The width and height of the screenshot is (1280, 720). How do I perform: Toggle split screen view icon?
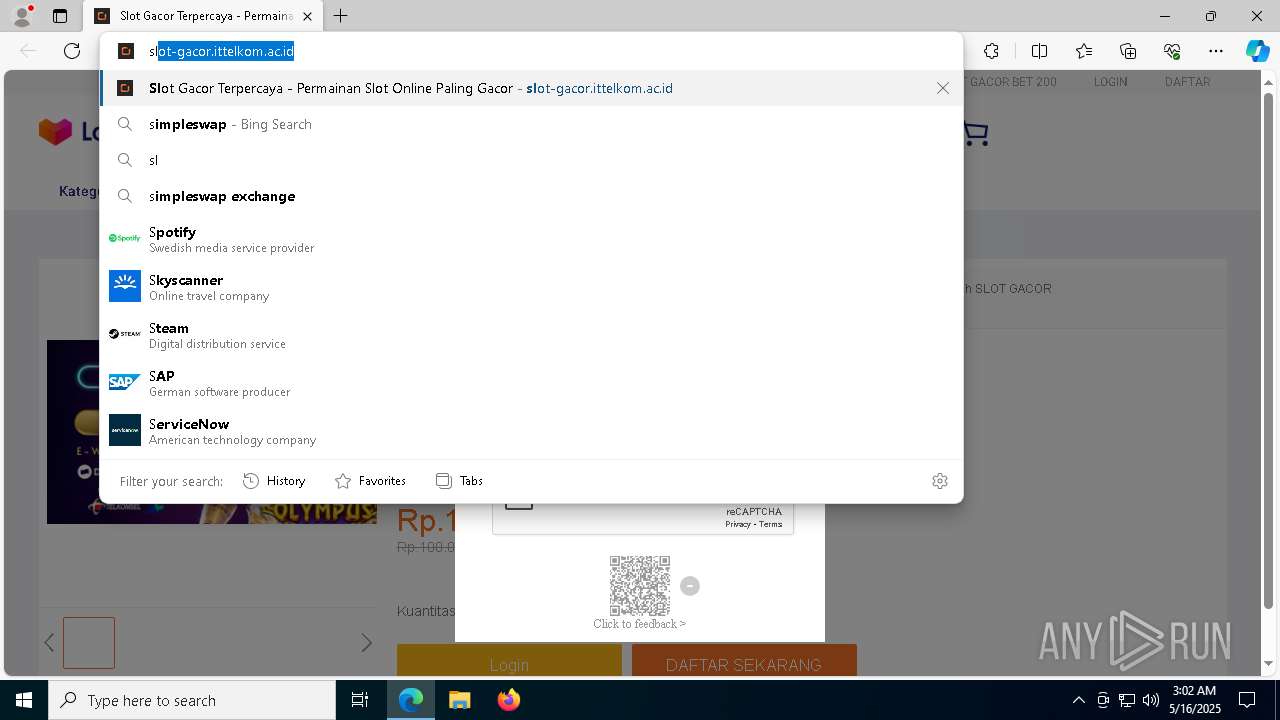1039,51
